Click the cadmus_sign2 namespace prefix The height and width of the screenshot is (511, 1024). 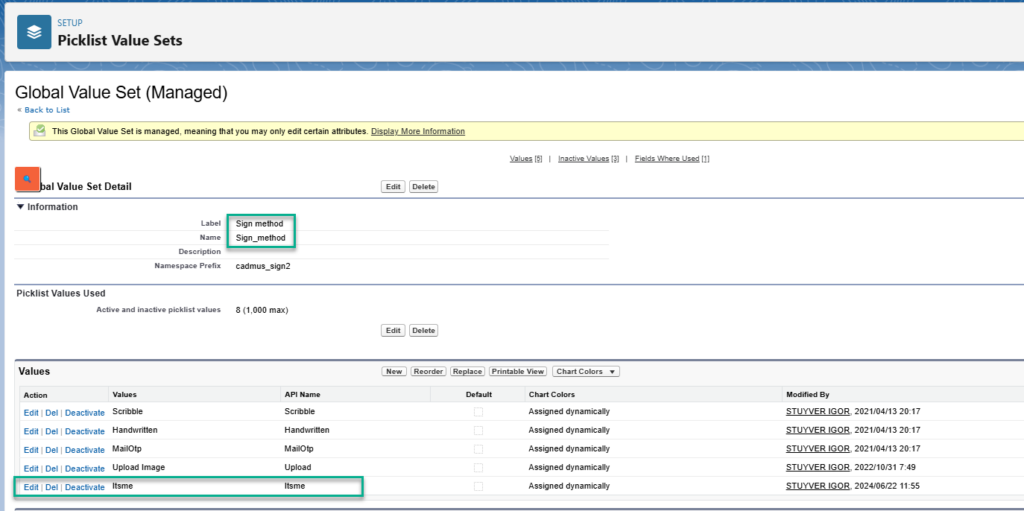(x=263, y=266)
